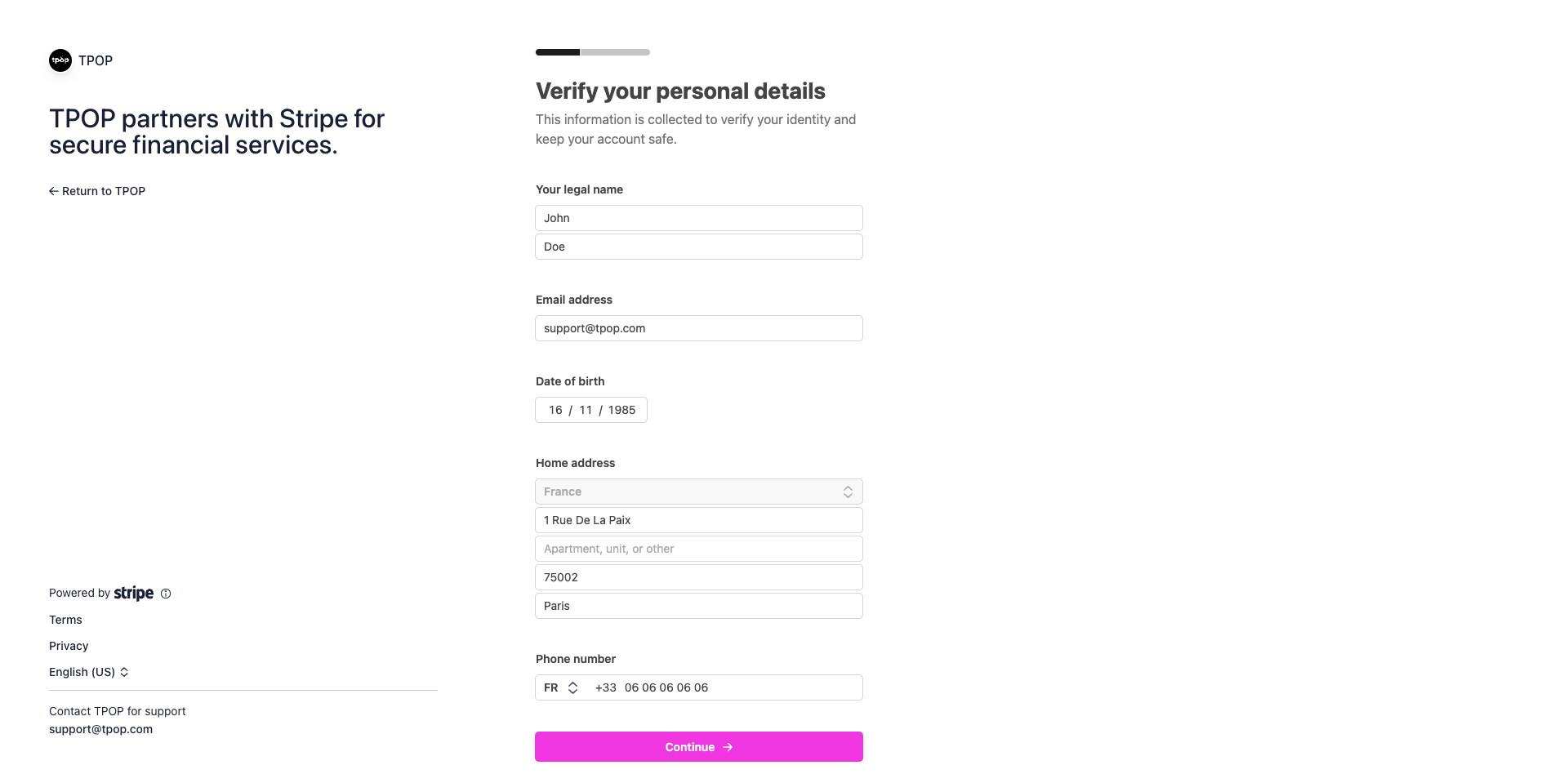Screen dimensions: 1568x783
Task: Open the Terms link
Action: pos(65,620)
